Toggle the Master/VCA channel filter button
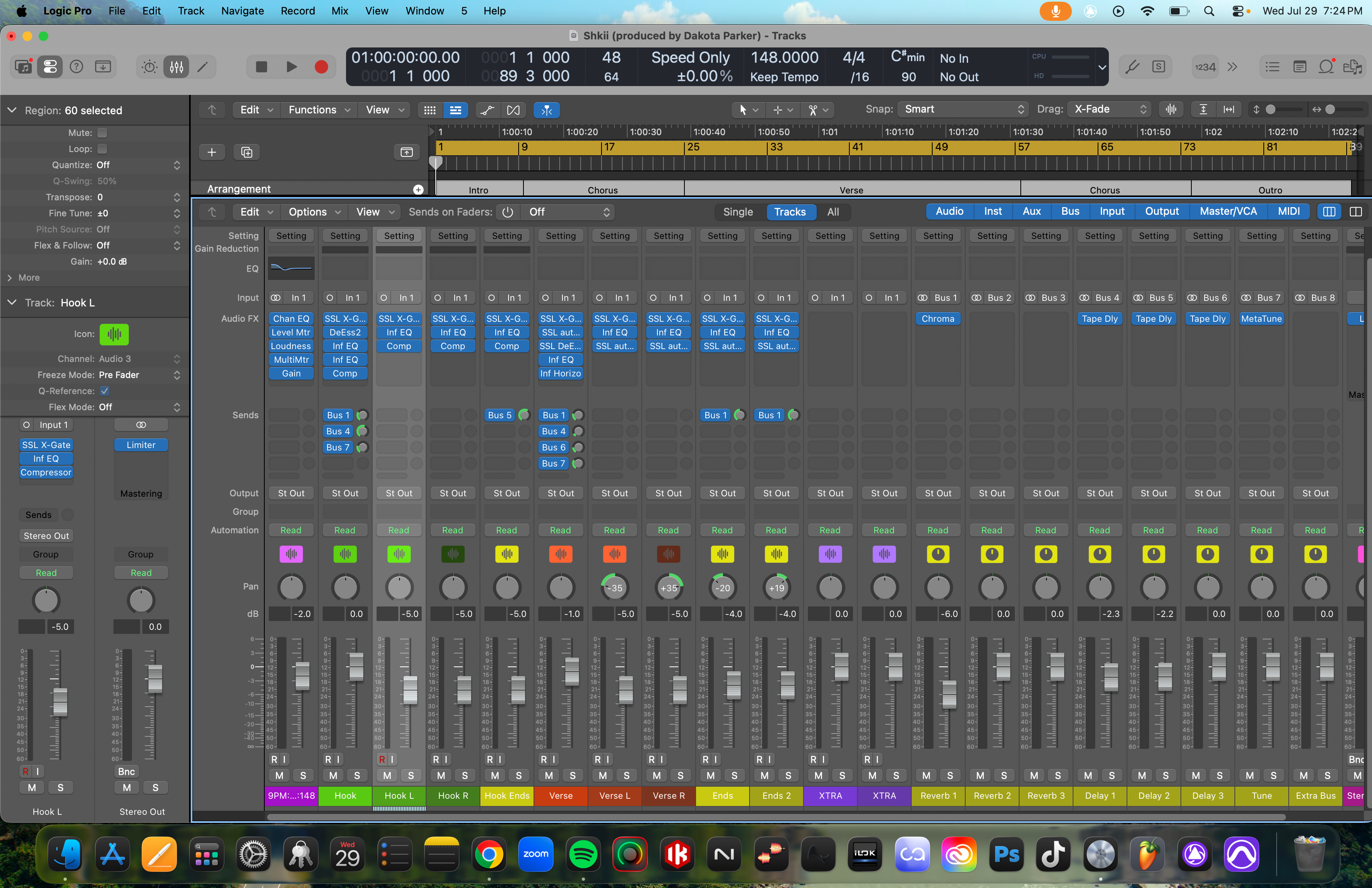1372x888 pixels. click(x=1228, y=212)
